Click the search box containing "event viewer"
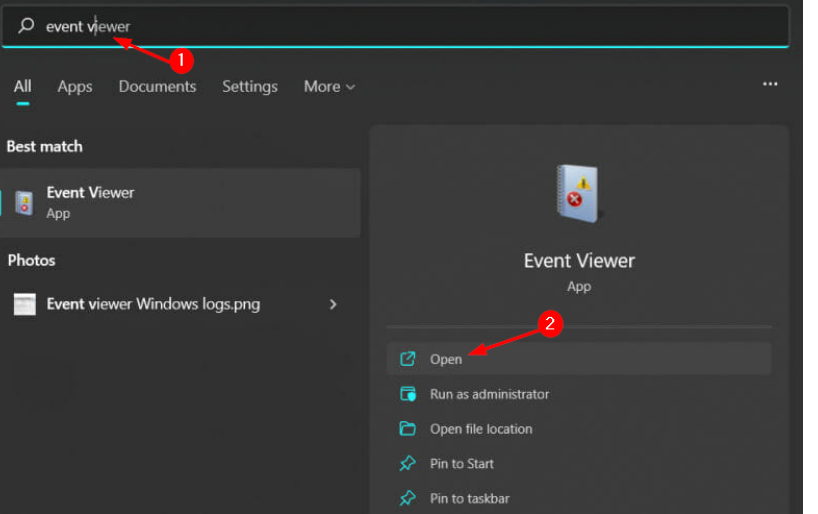 (x=400, y=26)
